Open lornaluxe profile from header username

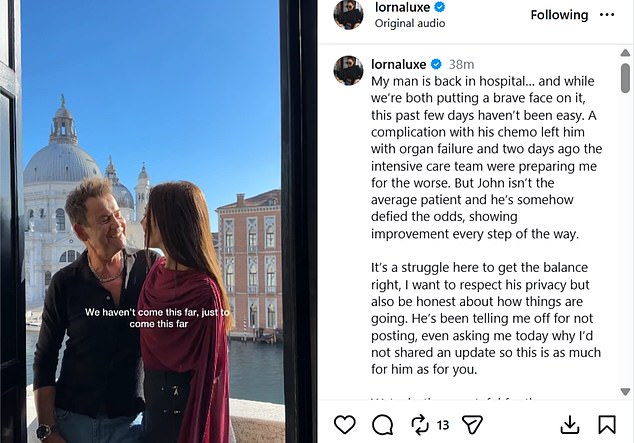402,7
